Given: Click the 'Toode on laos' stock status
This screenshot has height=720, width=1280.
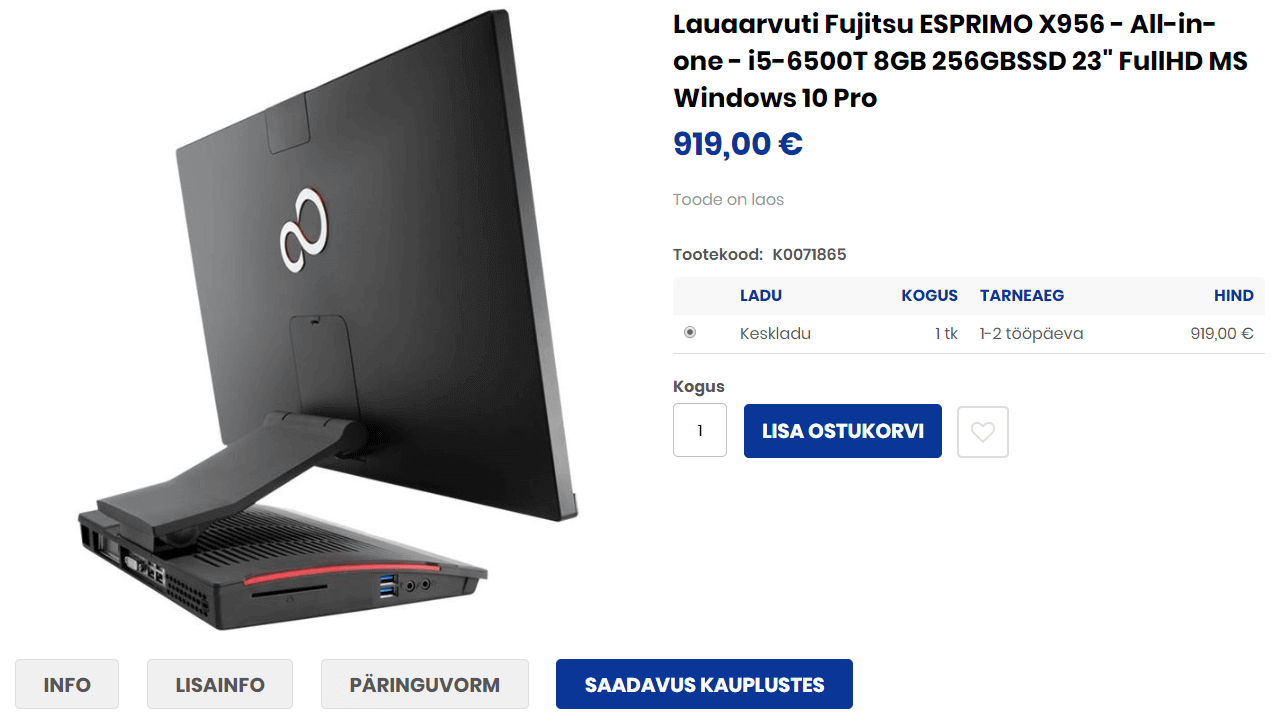Looking at the screenshot, I should [728, 200].
